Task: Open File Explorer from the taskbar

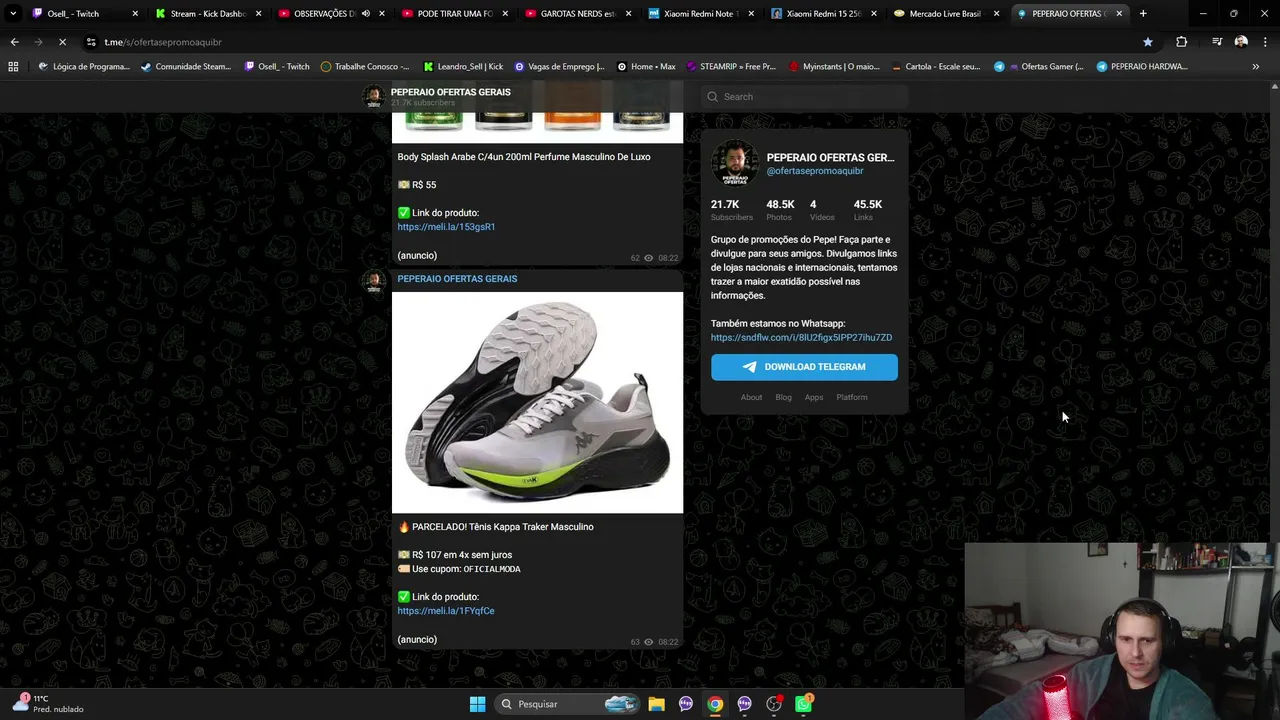Action: tap(656, 704)
